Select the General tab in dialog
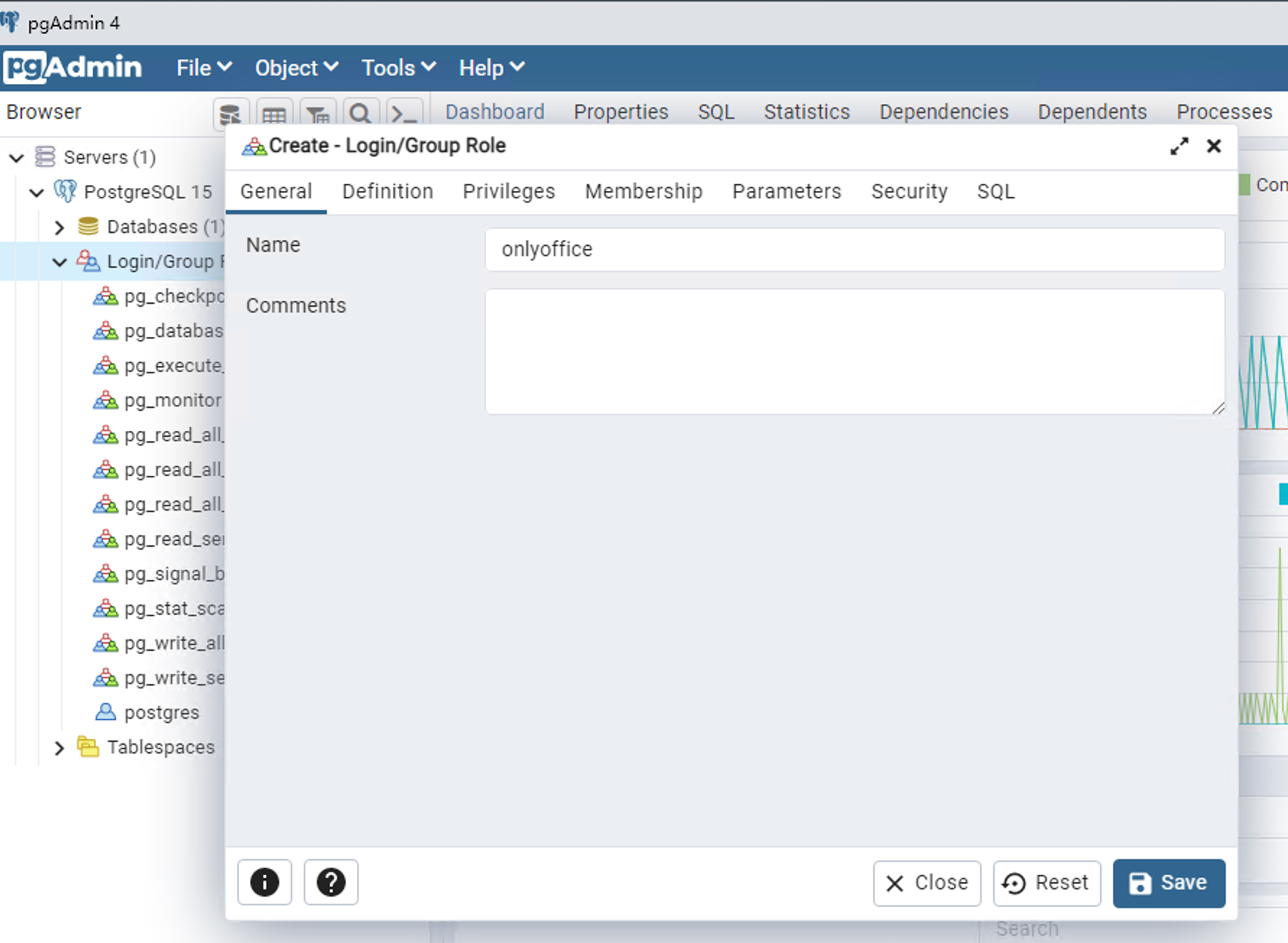The image size is (1288, 943). (276, 192)
